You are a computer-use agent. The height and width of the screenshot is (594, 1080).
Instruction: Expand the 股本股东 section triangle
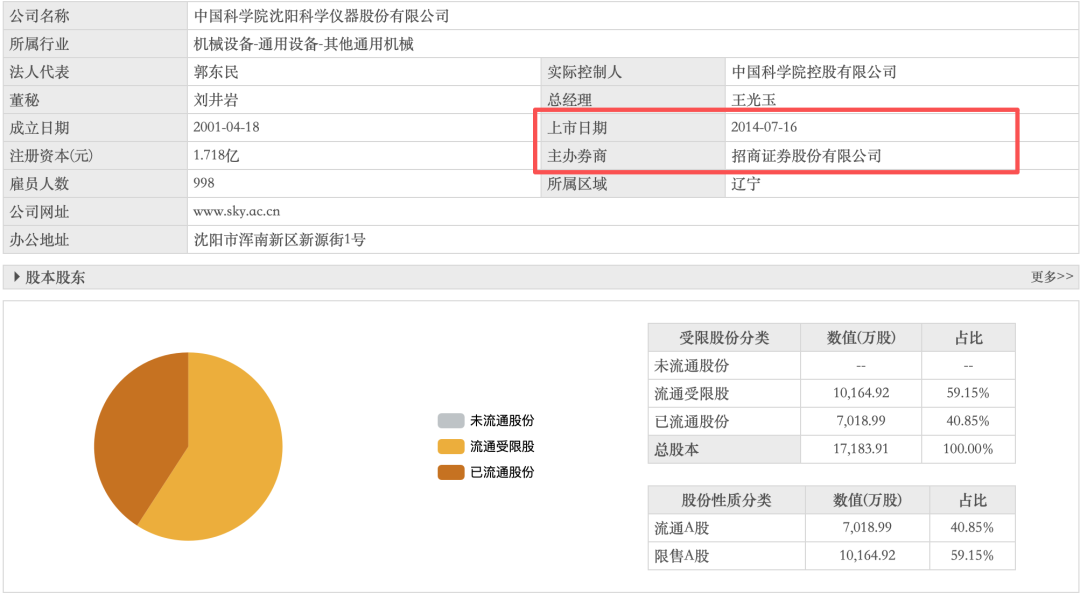(16, 277)
